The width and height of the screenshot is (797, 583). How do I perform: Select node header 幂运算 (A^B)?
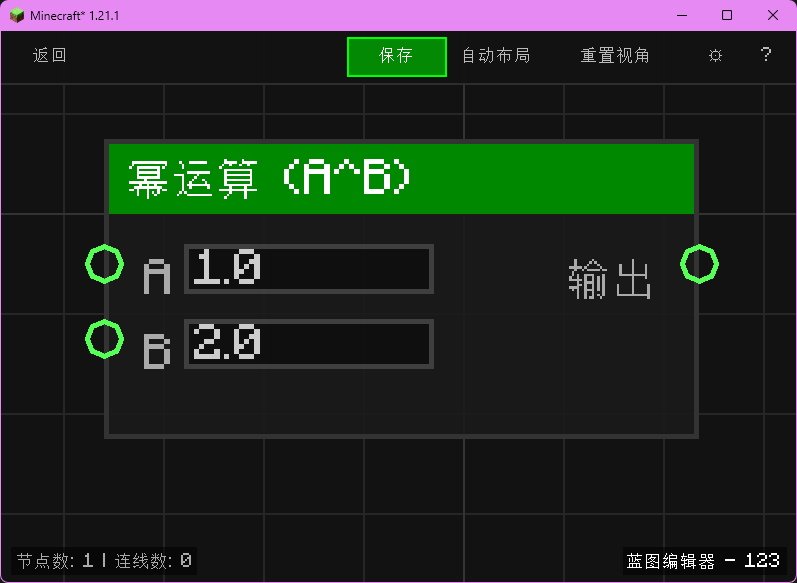402,179
